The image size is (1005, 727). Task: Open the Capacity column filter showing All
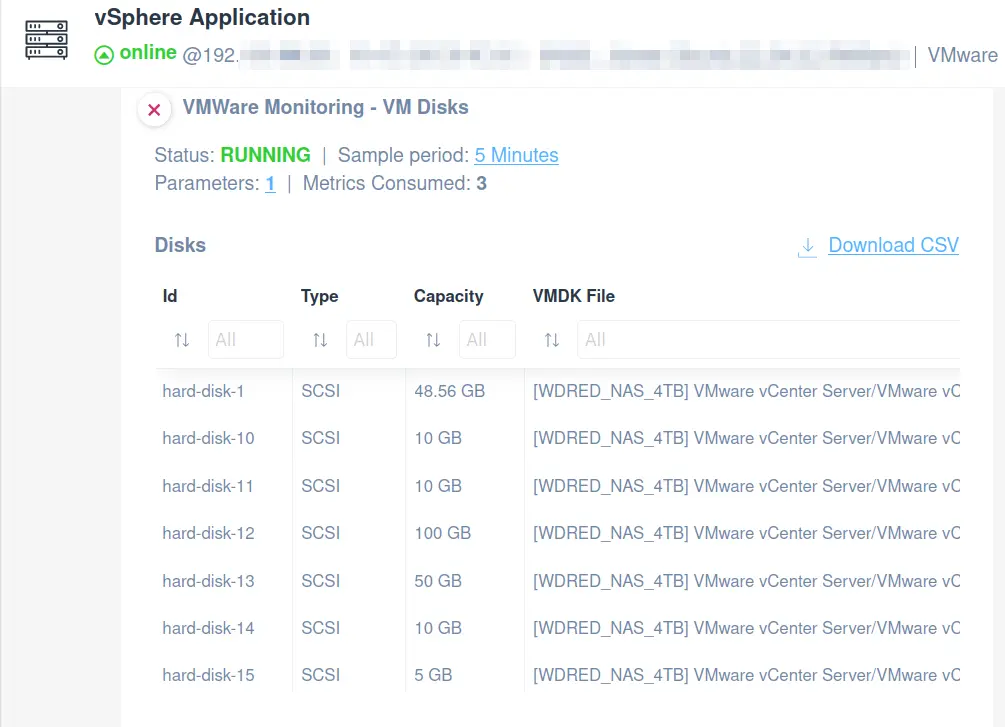coord(487,339)
